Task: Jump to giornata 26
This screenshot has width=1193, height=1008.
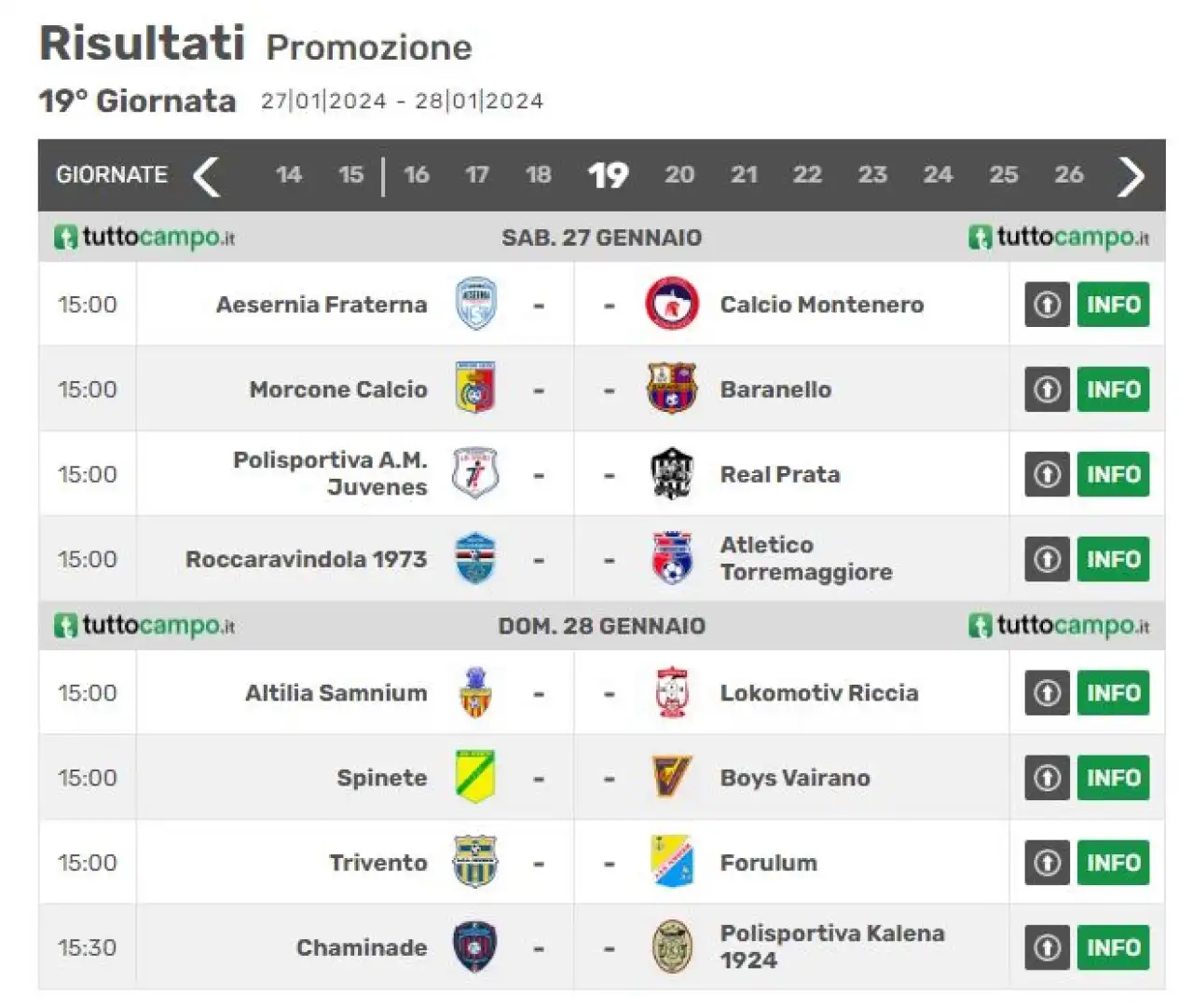Action: click(x=1069, y=175)
